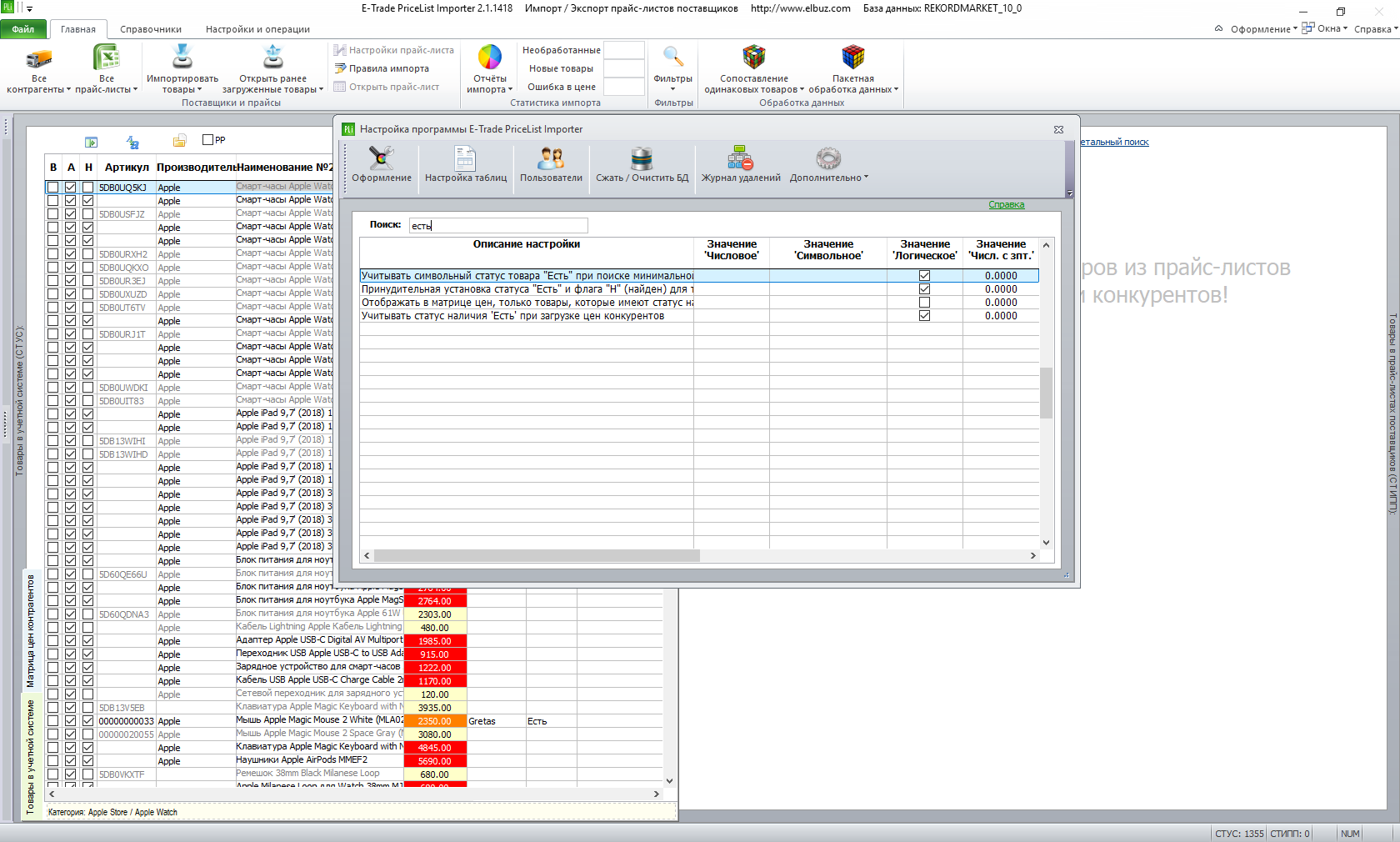Click the Детальный поиск link

tap(1115, 142)
